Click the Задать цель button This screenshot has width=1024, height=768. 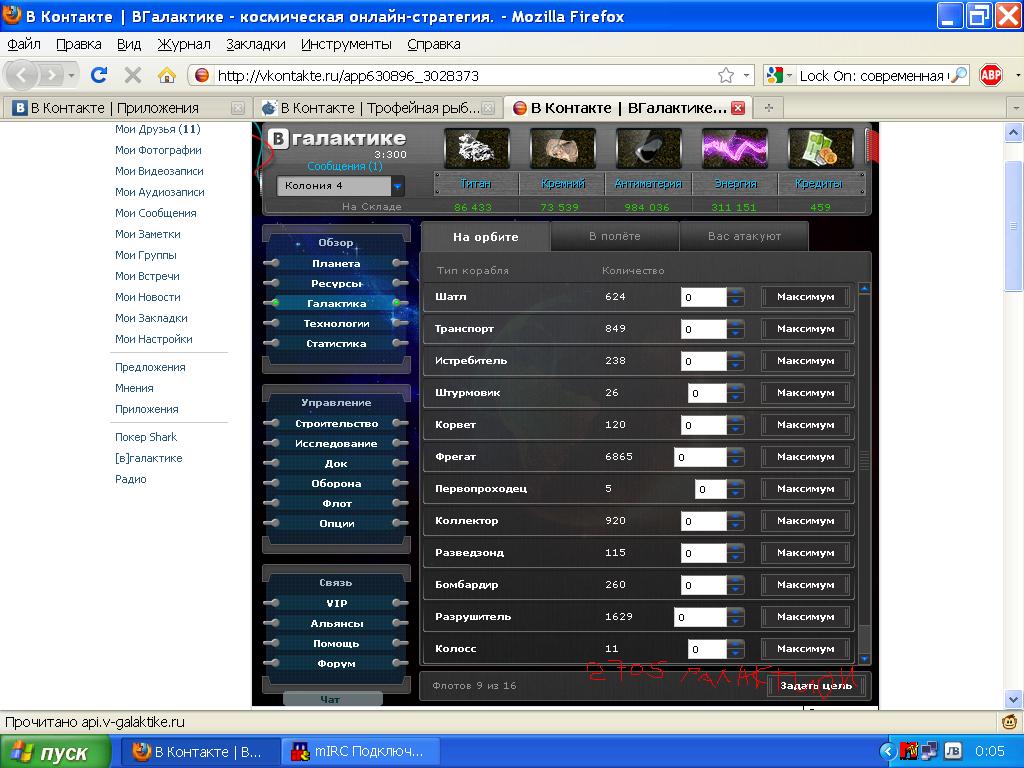point(816,686)
